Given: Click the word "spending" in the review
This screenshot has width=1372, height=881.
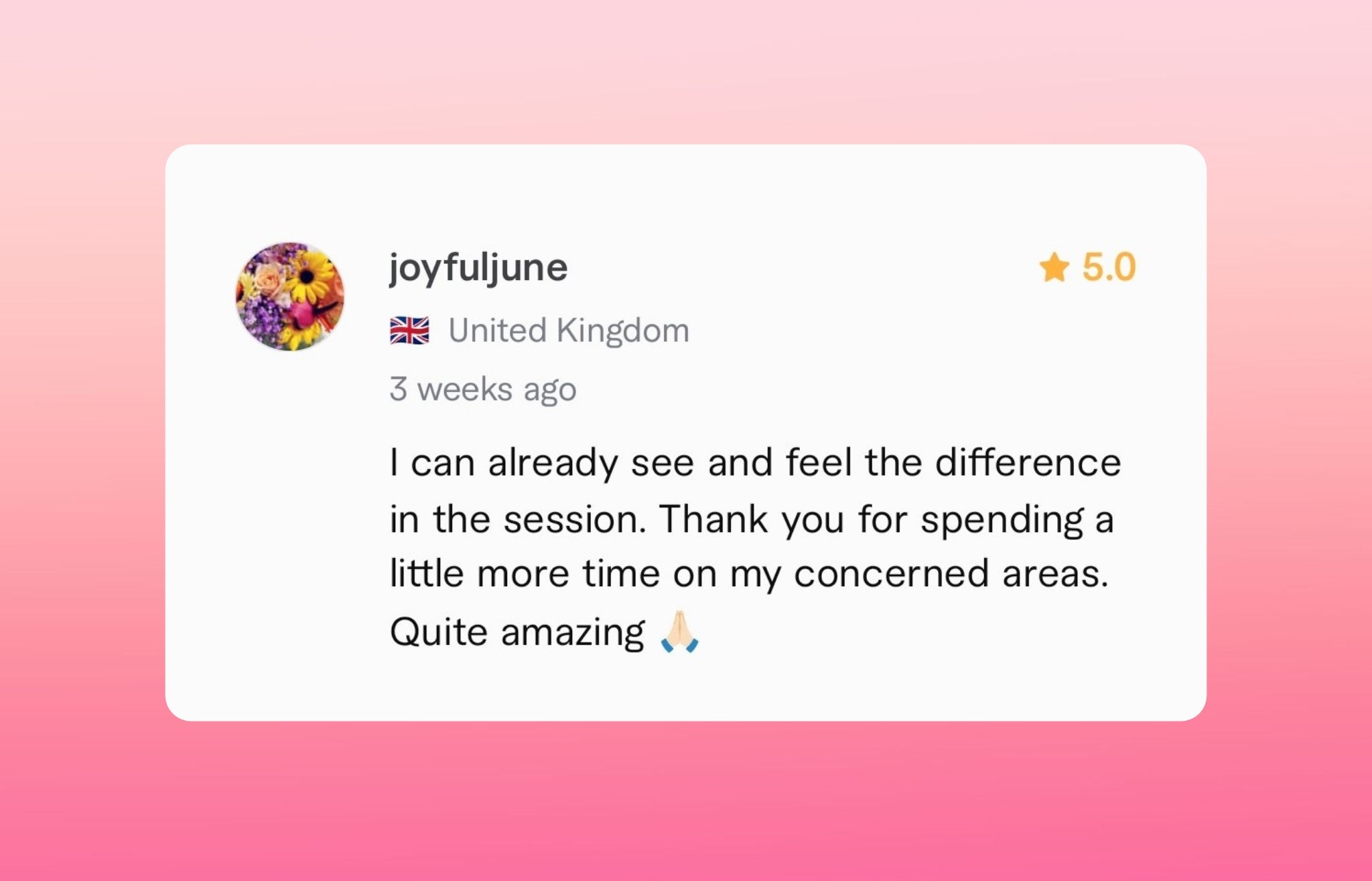Looking at the screenshot, I should pyautogui.click(x=1002, y=521).
